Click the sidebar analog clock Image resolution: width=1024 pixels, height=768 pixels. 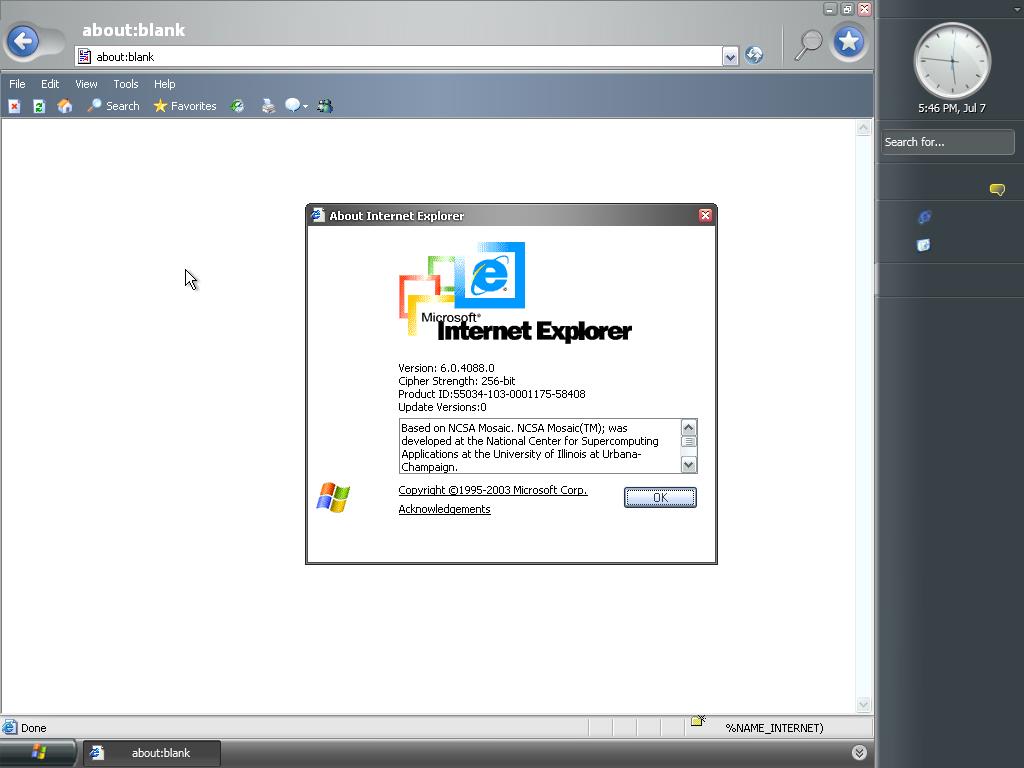point(952,61)
